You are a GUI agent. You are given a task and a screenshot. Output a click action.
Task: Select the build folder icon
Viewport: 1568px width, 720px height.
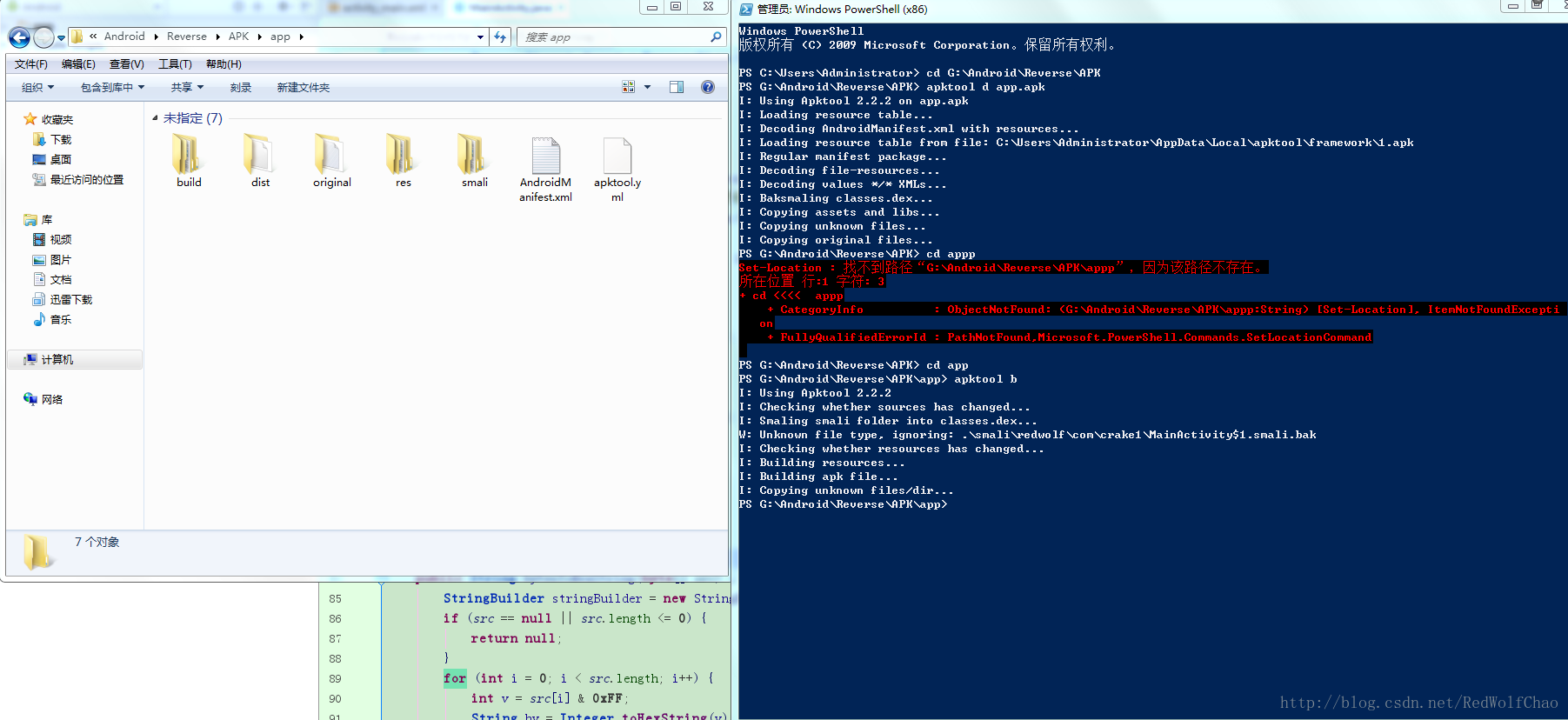tap(189, 155)
